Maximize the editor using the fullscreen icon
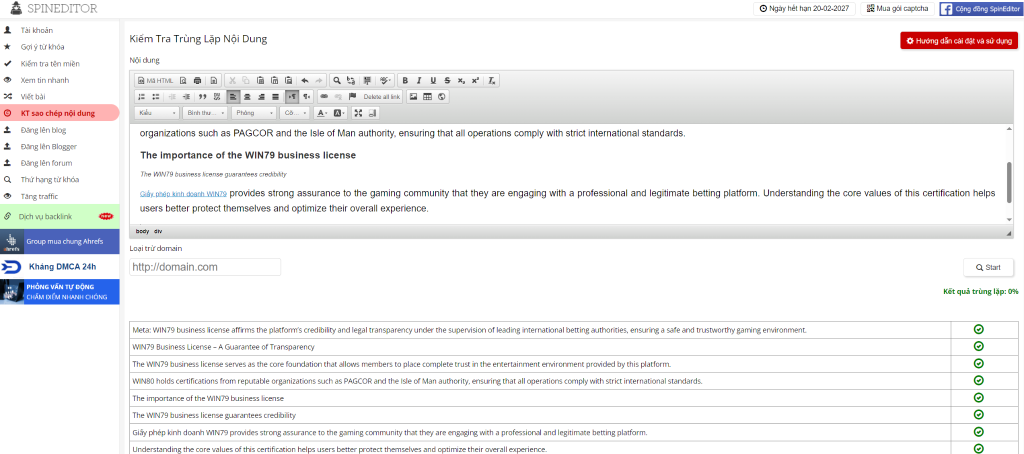 pyautogui.click(x=358, y=113)
